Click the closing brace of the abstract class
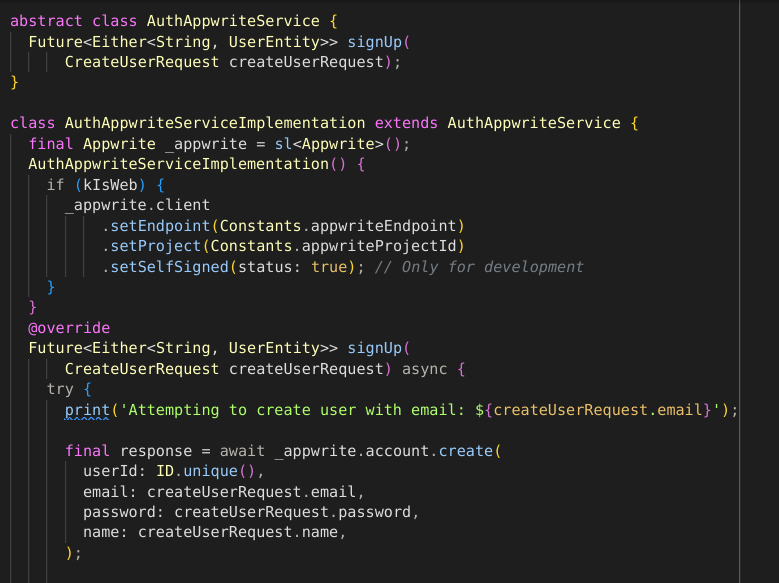 [x=14, y=82]
